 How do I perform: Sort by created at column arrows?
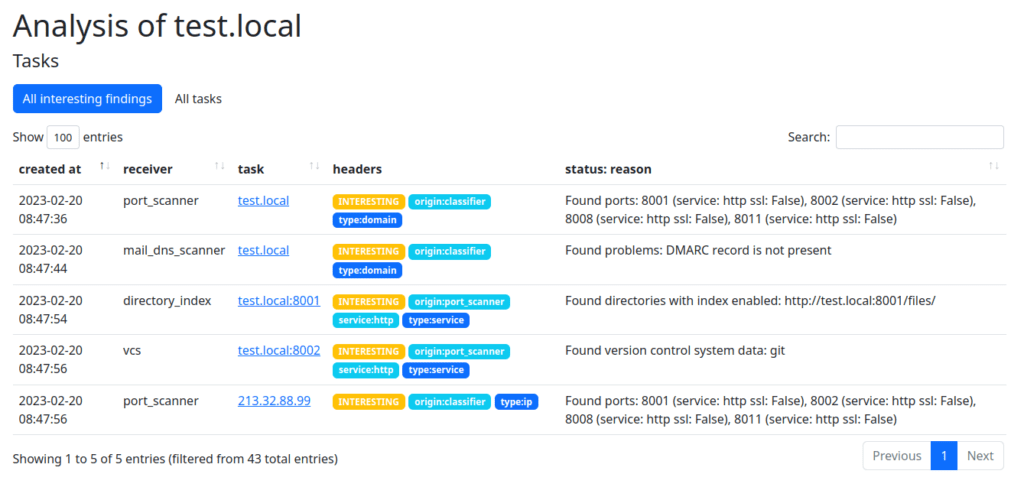(x=104, y=168)
